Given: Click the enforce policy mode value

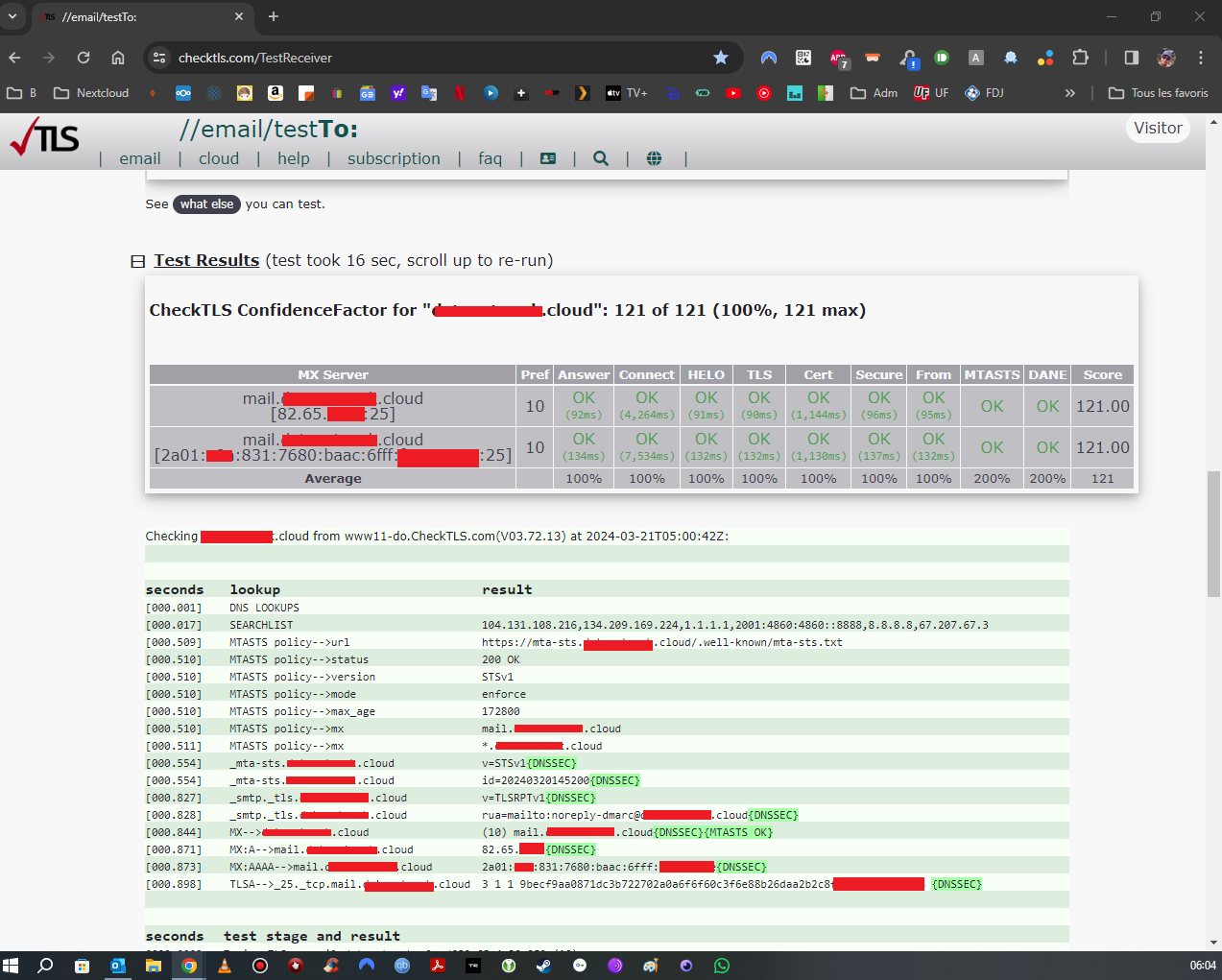Looking at the screenshot, I should coord(504,694).
